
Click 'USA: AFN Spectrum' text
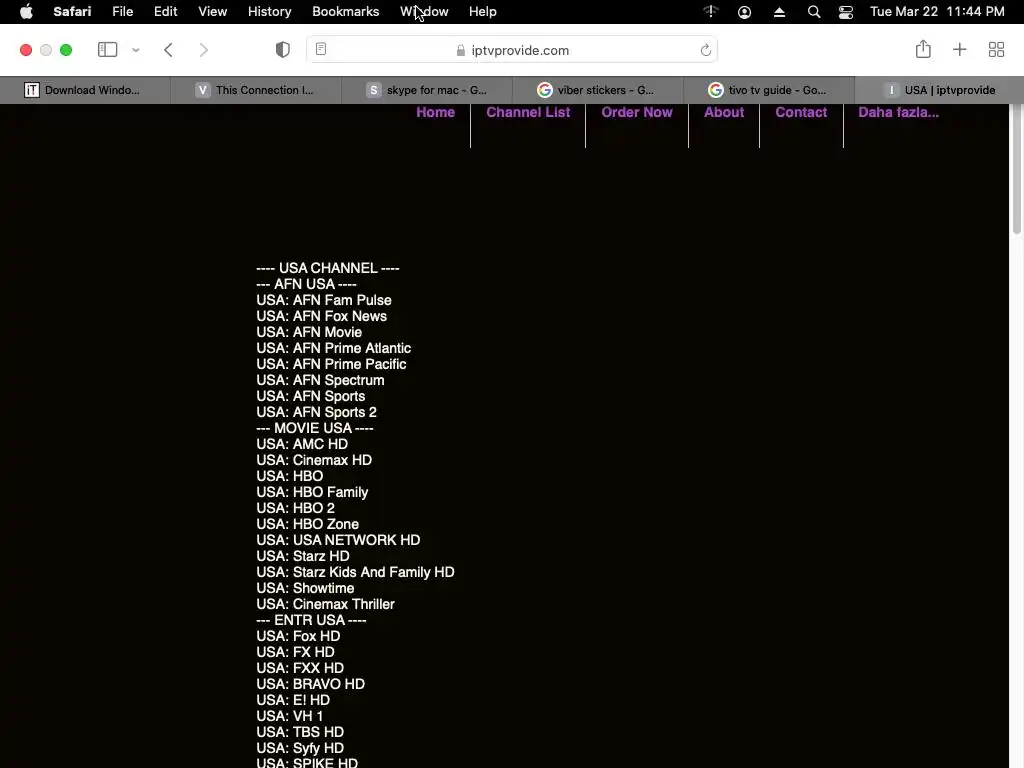pos(320,380)
